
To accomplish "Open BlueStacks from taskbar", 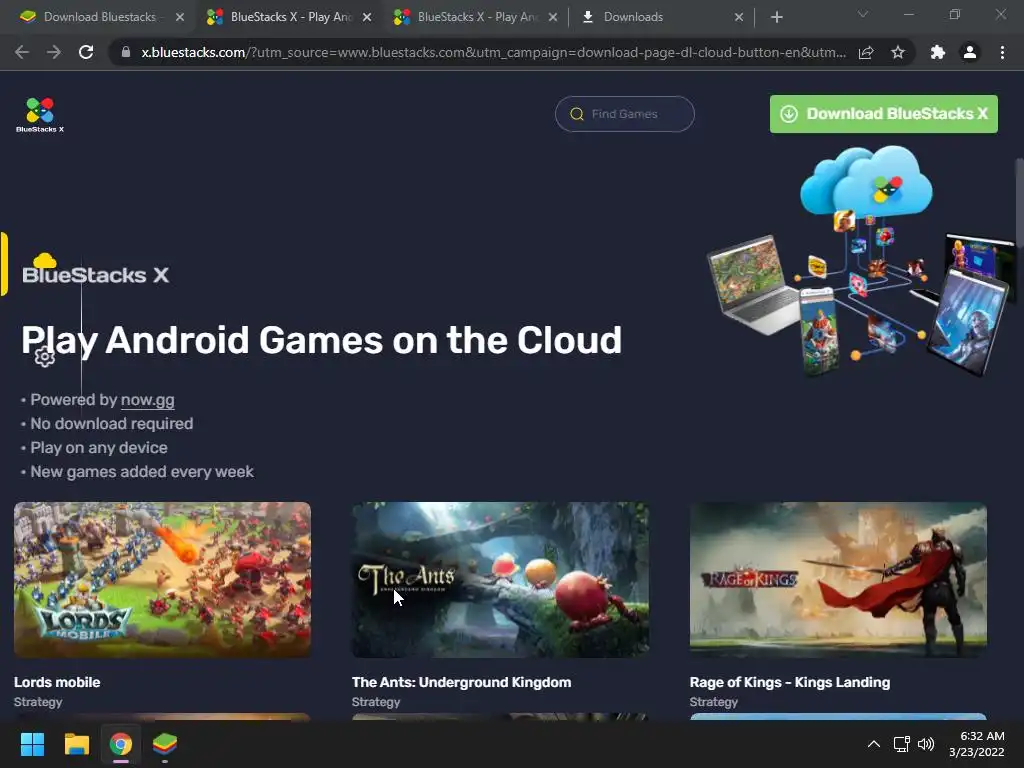I will tap(165, 744).
